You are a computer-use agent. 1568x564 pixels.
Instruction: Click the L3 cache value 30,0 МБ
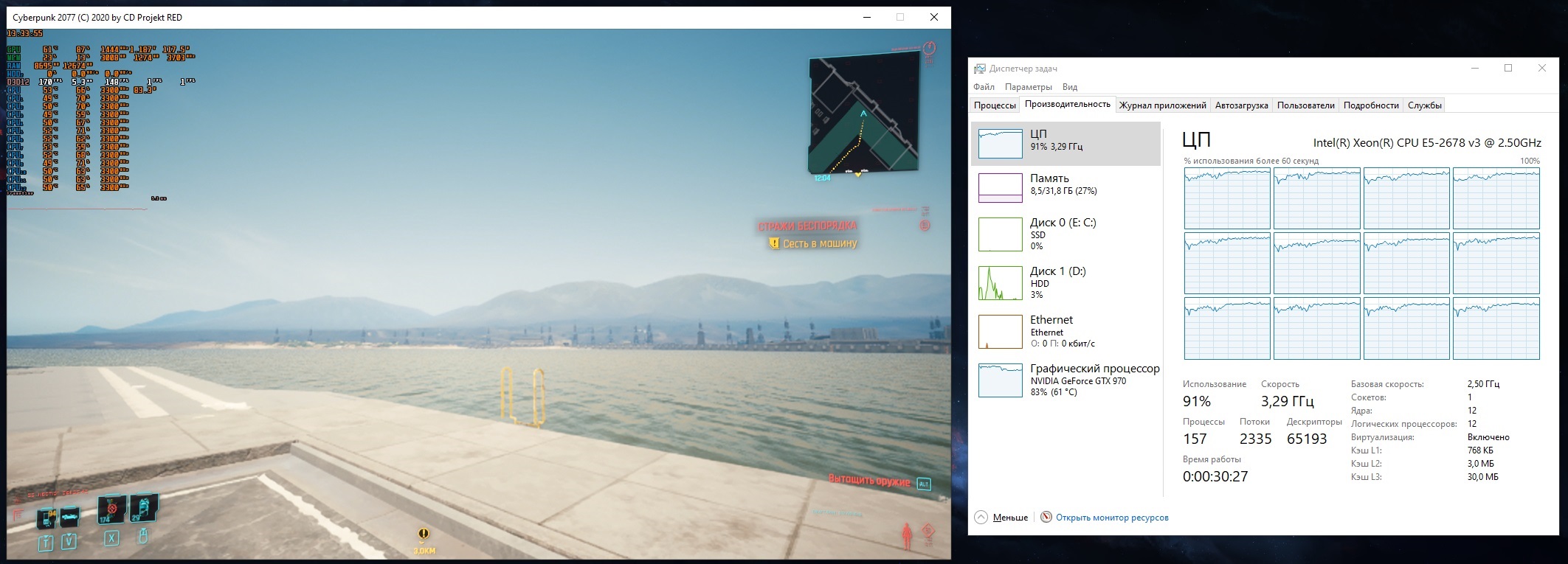click(x=1483, y=477)
